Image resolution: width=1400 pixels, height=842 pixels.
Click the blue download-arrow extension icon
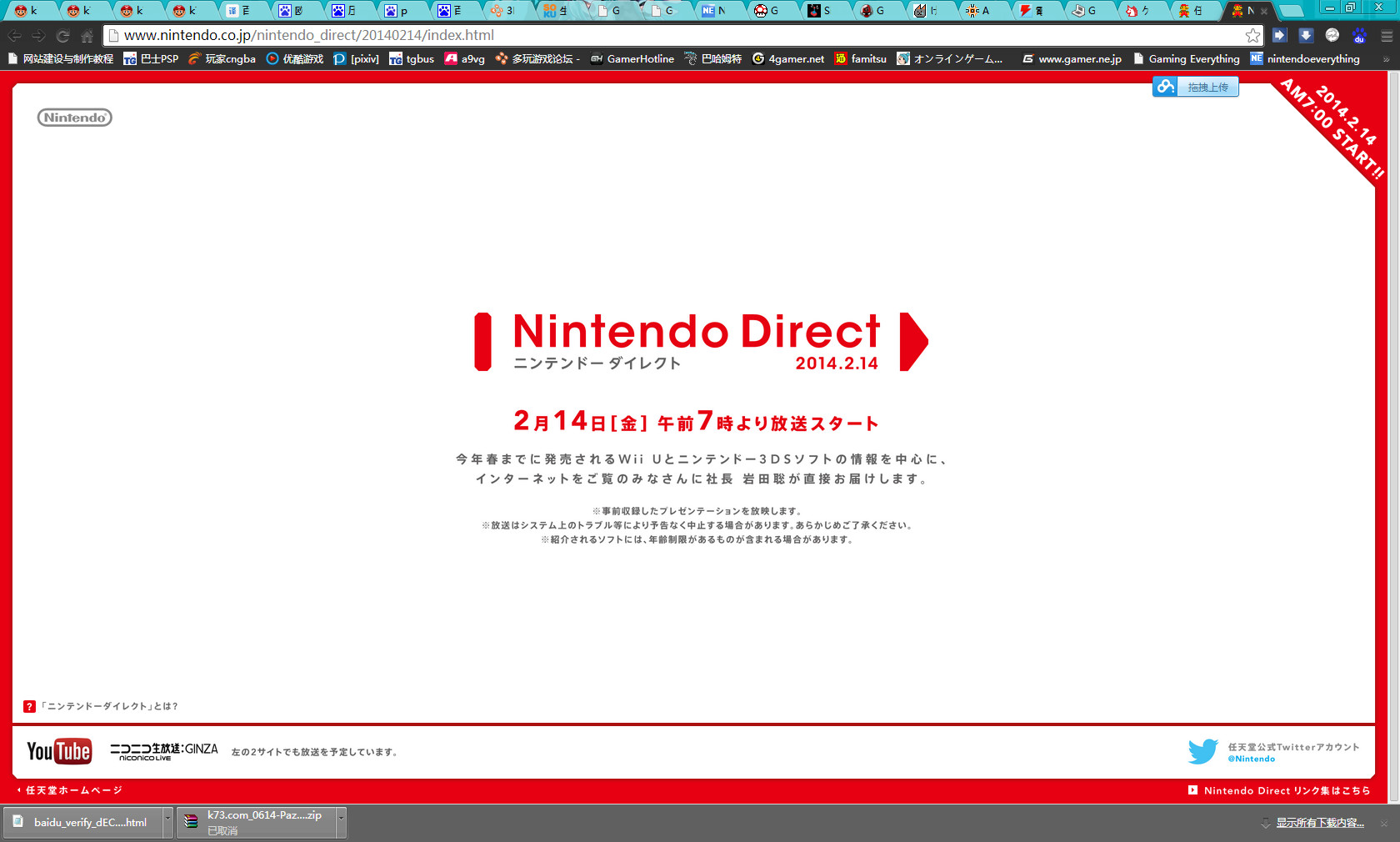click(x=1306, y=35)
